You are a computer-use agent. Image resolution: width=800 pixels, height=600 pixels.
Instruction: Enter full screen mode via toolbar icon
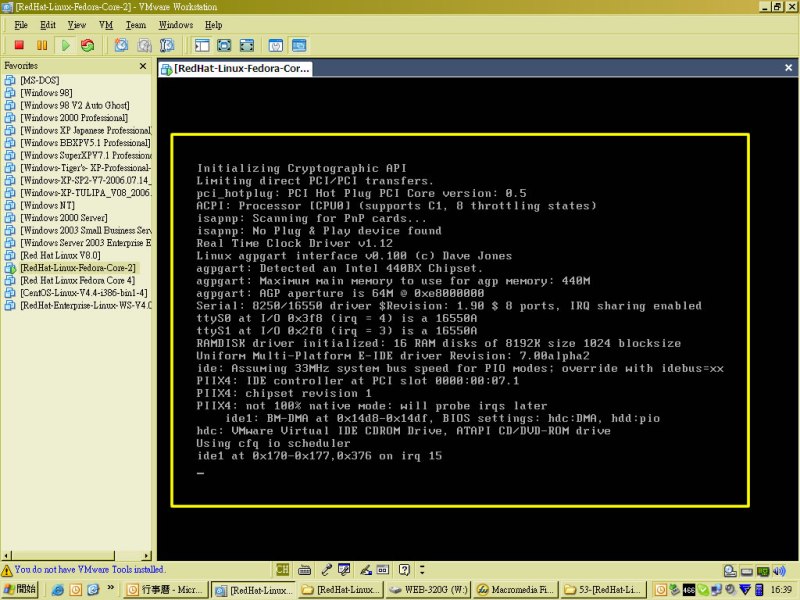click(247, 45)
